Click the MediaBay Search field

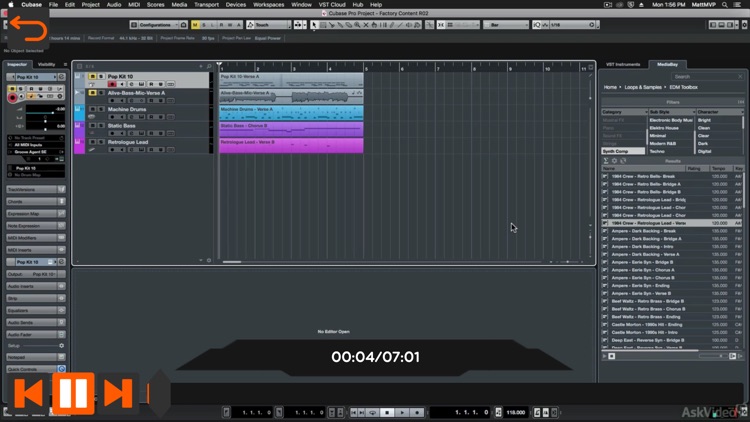pos(707,77)
